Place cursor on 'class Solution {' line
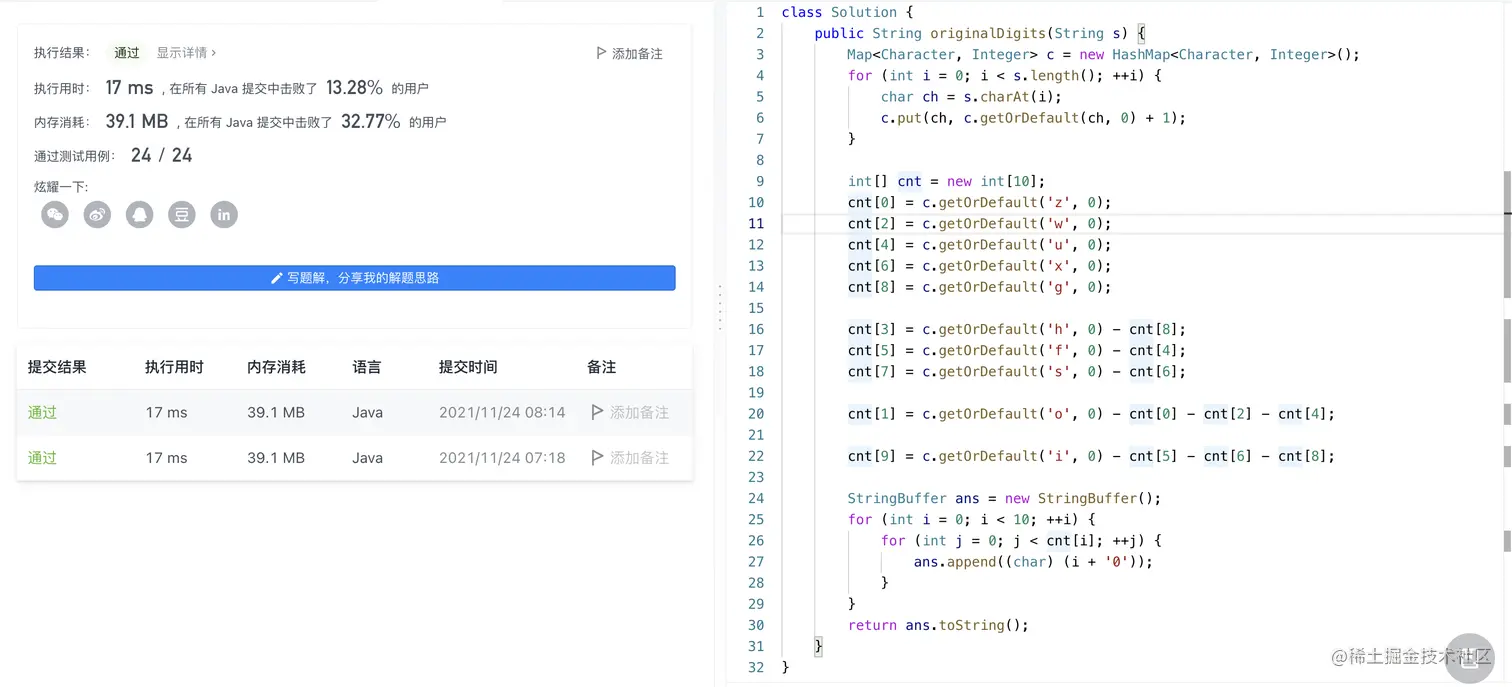Image resolution: width=1512 pixels, height=687 pixels. [x=847, y=12]
